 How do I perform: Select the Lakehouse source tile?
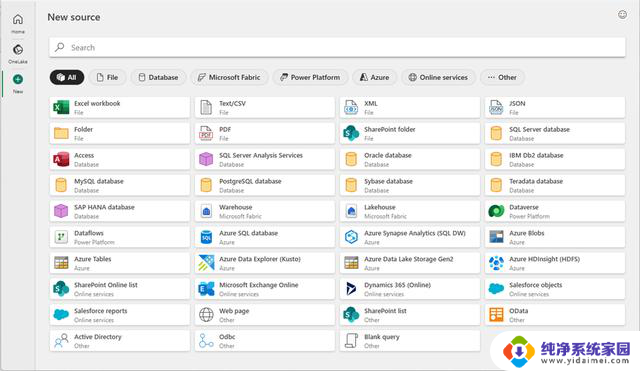coord(409,211)
